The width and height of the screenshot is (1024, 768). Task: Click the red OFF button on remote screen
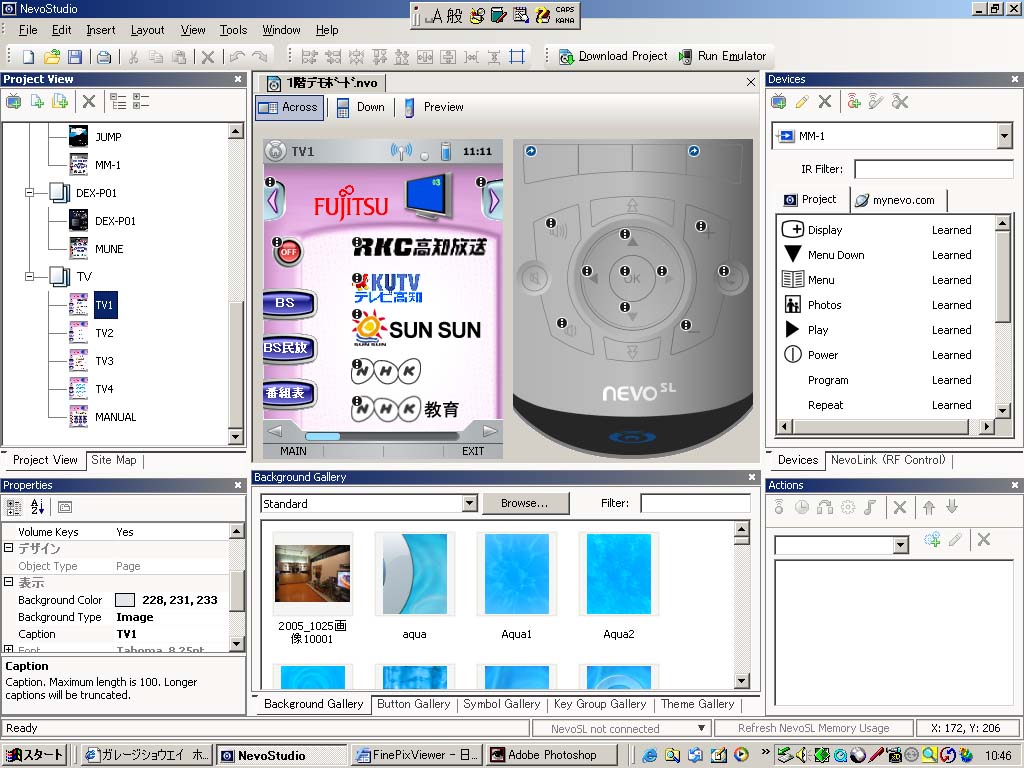[289, 252]
